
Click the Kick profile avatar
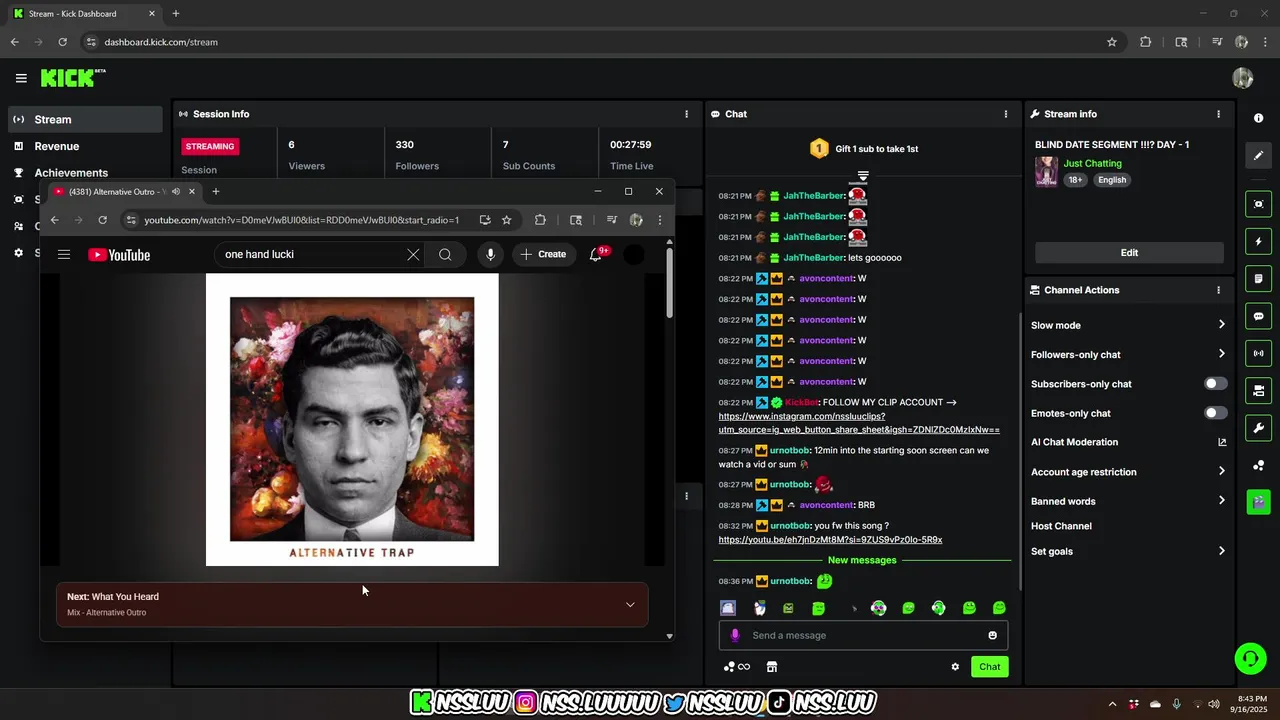pyautogui.click(x=1243, y=78)
